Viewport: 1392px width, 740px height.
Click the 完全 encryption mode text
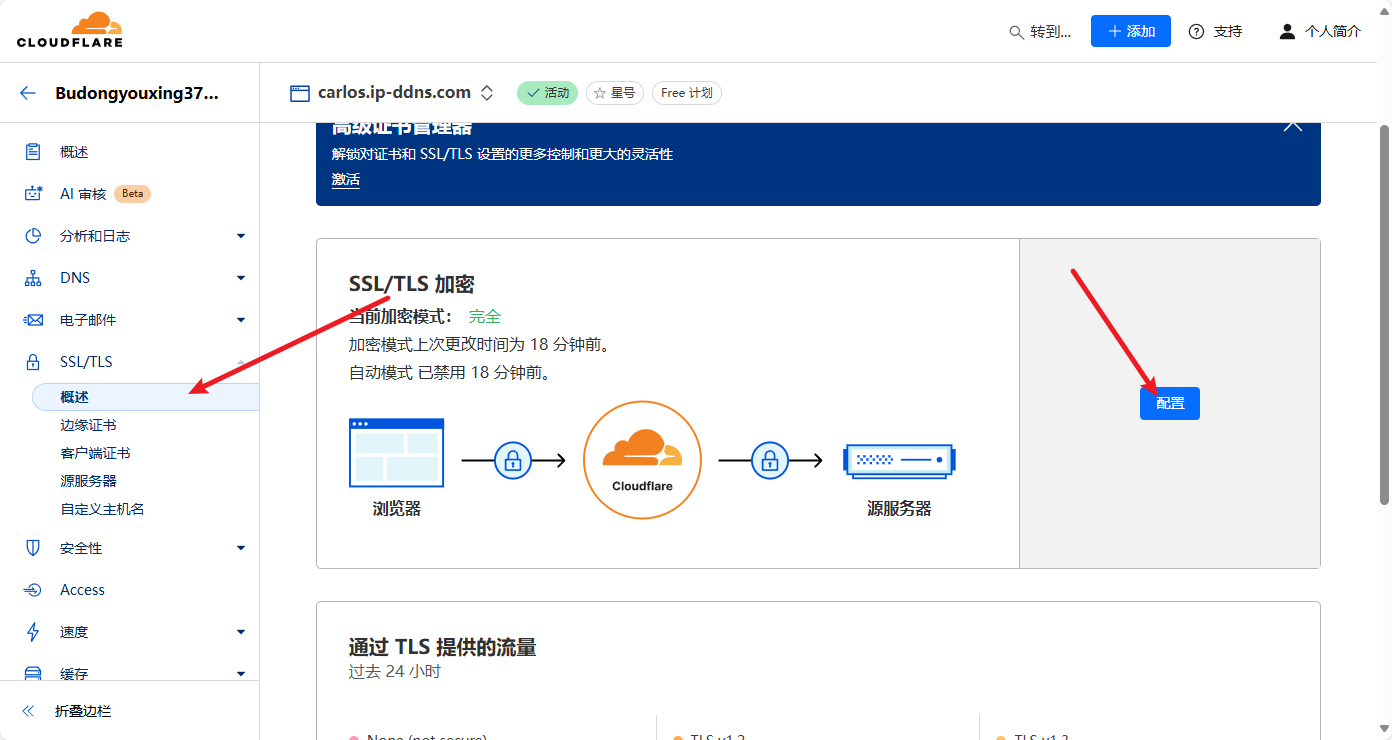click(485, 316)
